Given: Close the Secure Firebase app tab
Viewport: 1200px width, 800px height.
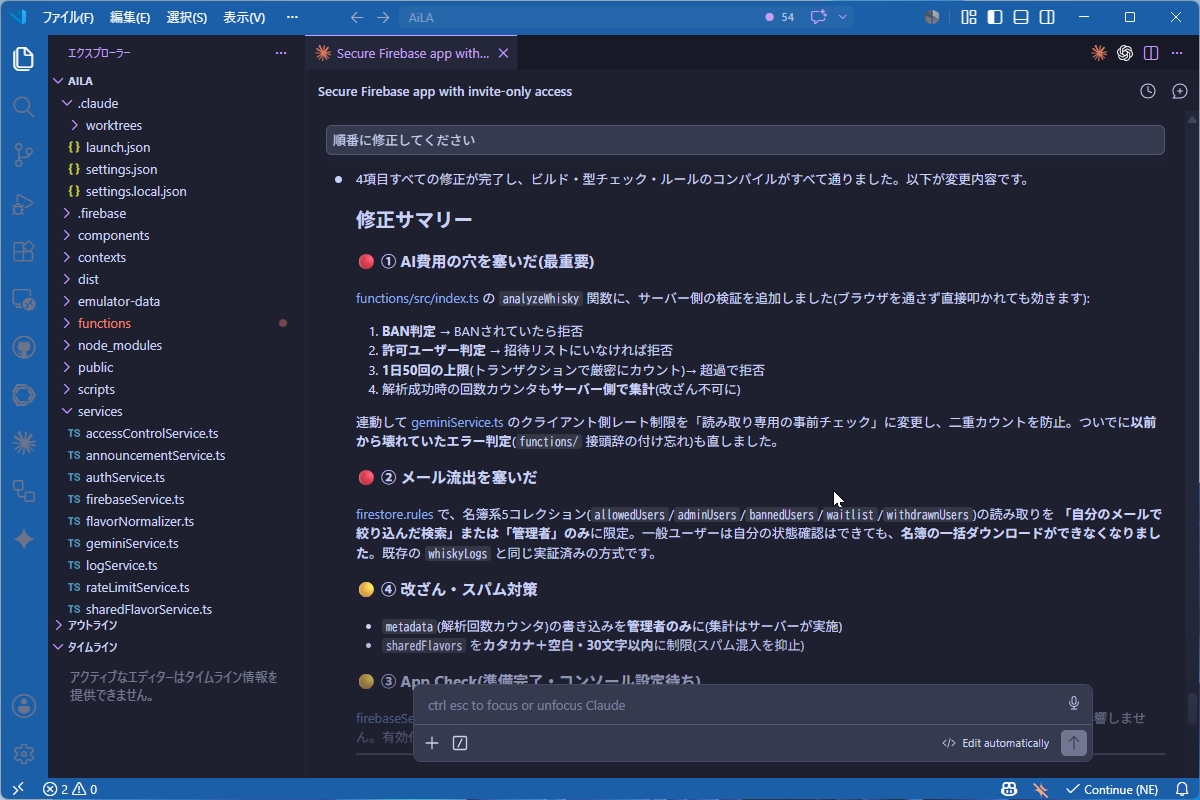Looking at the screenshot, I should [503, 53].
